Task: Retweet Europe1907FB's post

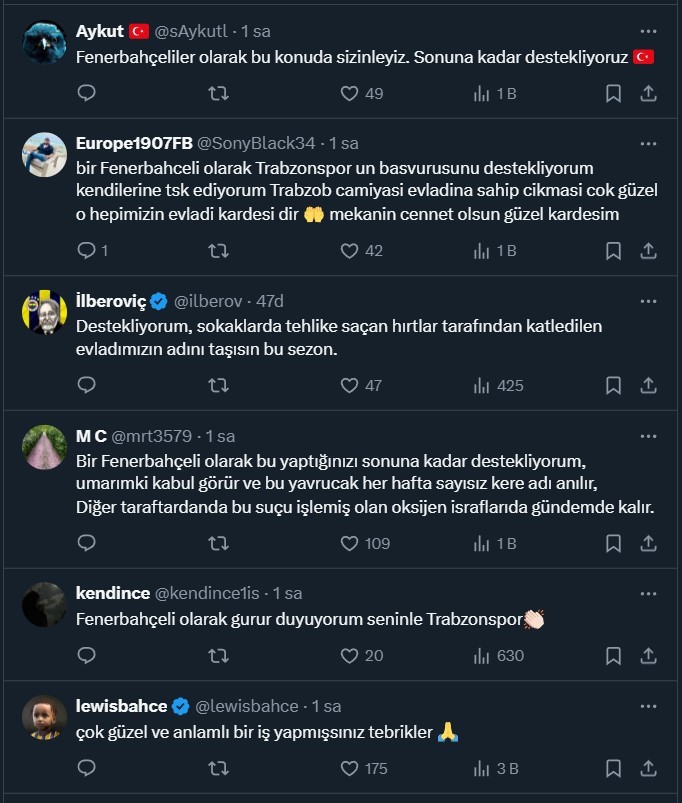Action: pyautogui.click(x=217, y=250)
